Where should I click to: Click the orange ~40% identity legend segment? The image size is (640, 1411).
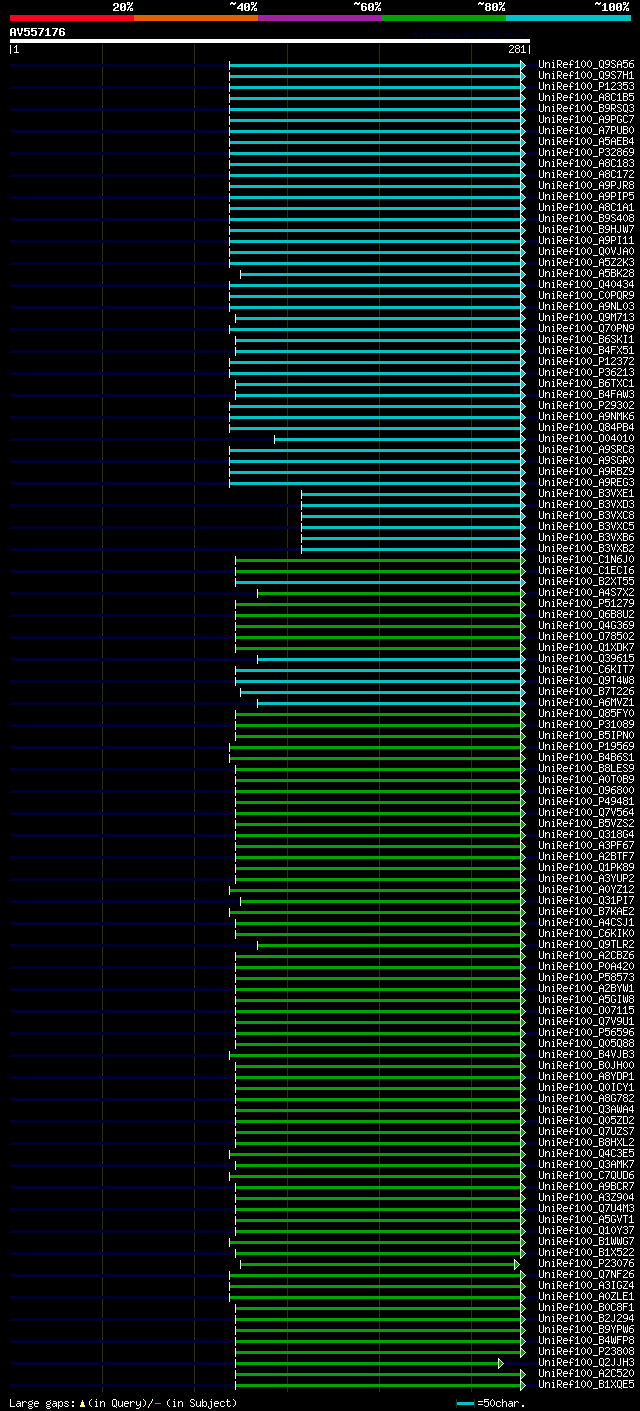195,18
